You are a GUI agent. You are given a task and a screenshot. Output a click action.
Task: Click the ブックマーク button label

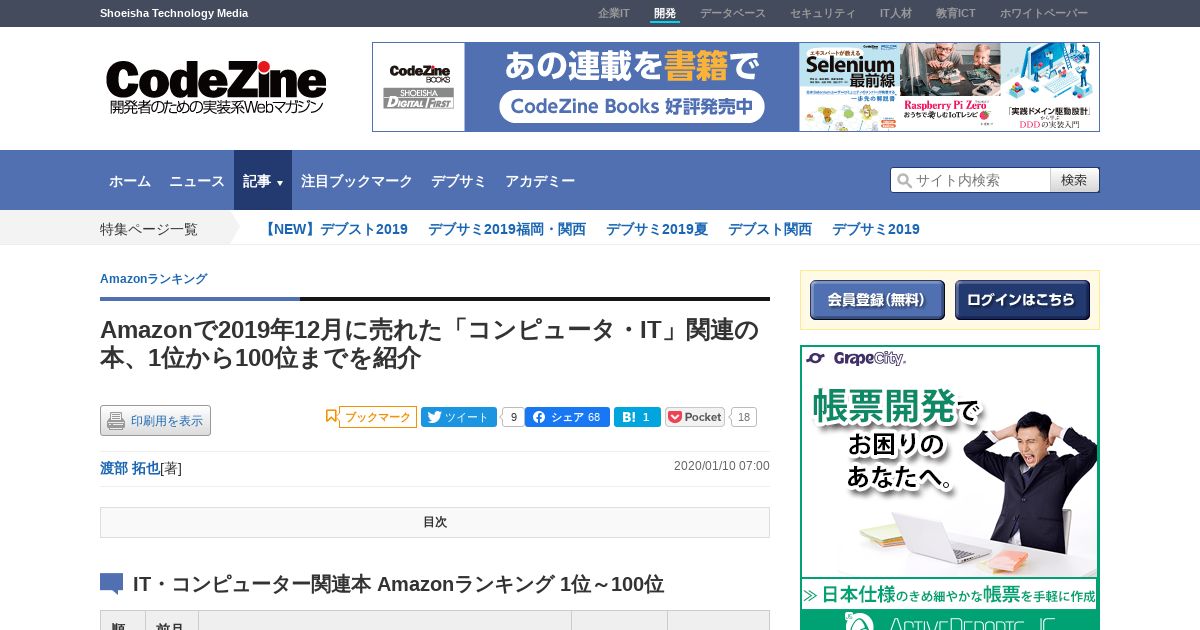point(378,417)
